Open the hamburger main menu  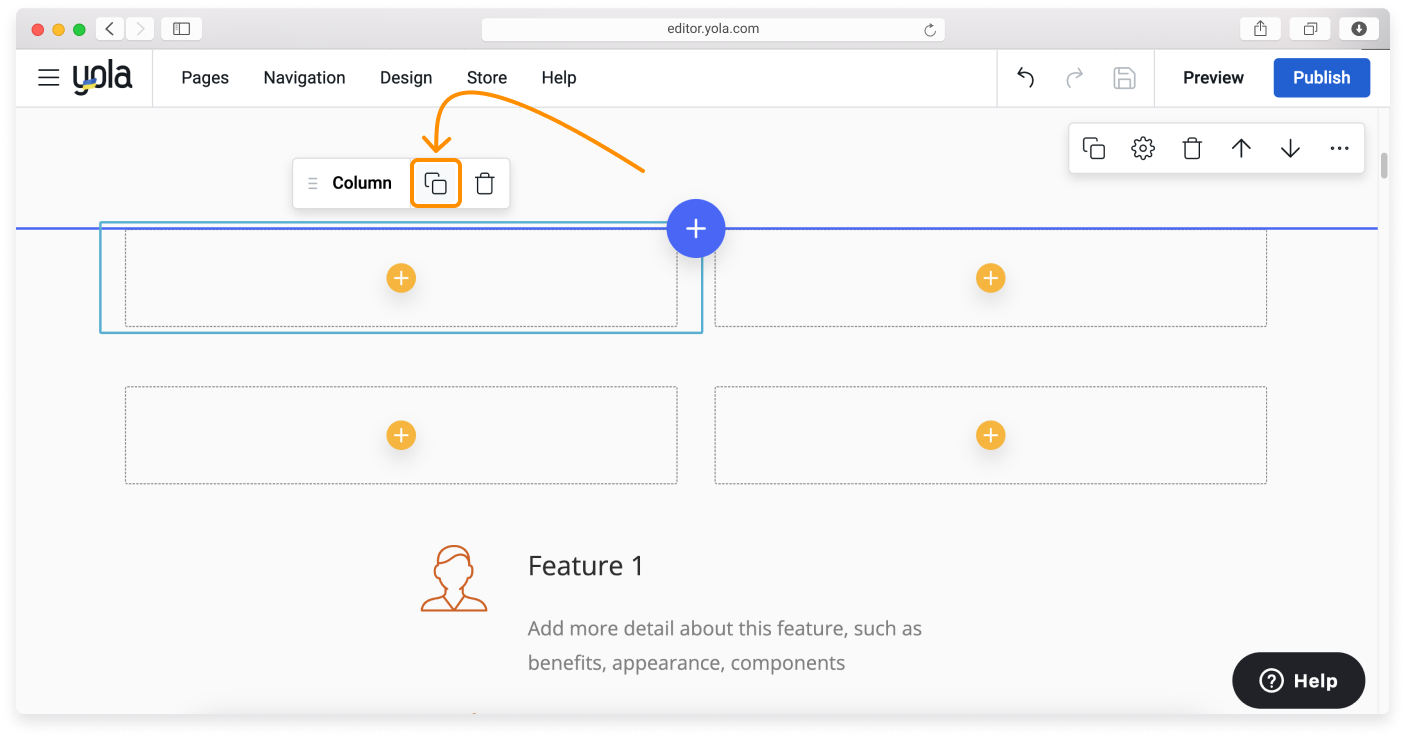tap(49, 78)
